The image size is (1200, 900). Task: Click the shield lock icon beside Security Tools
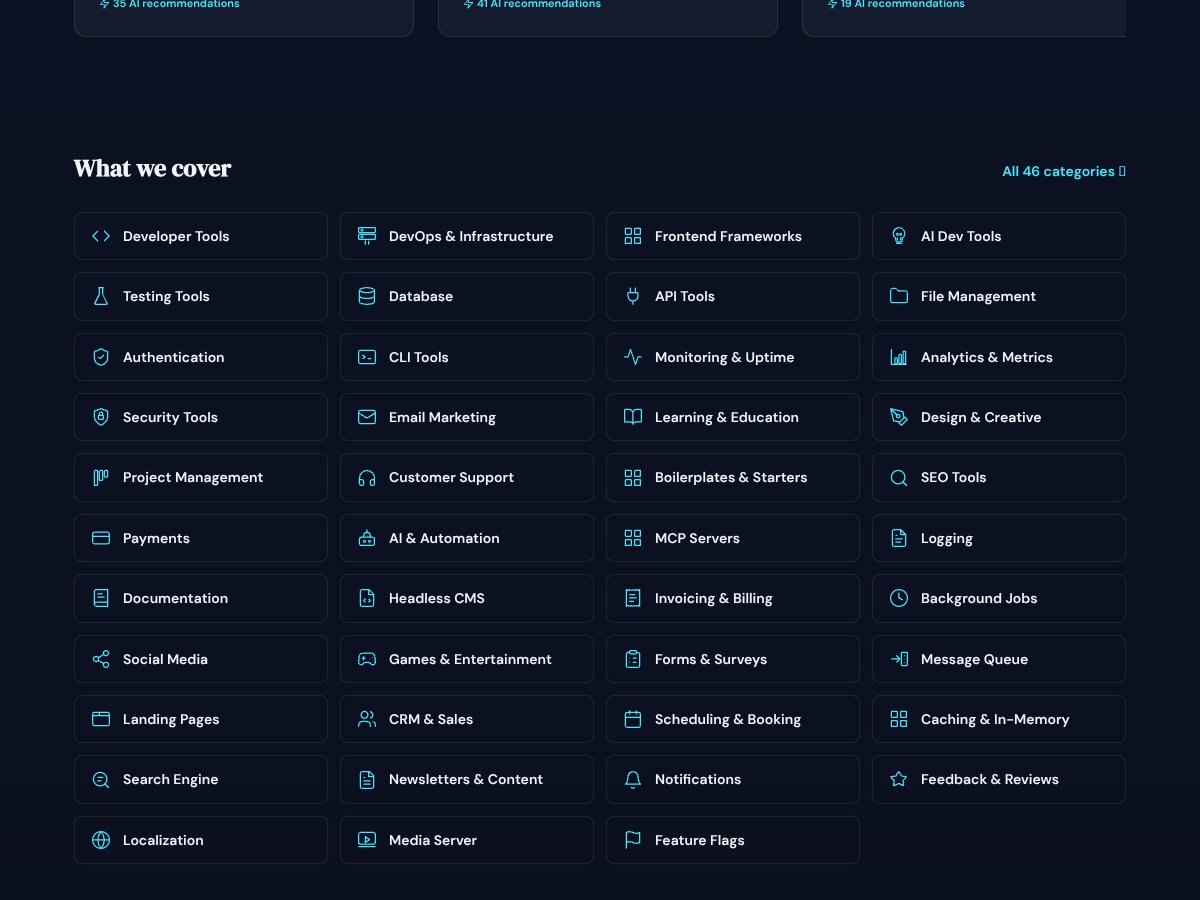click(101, 417)
